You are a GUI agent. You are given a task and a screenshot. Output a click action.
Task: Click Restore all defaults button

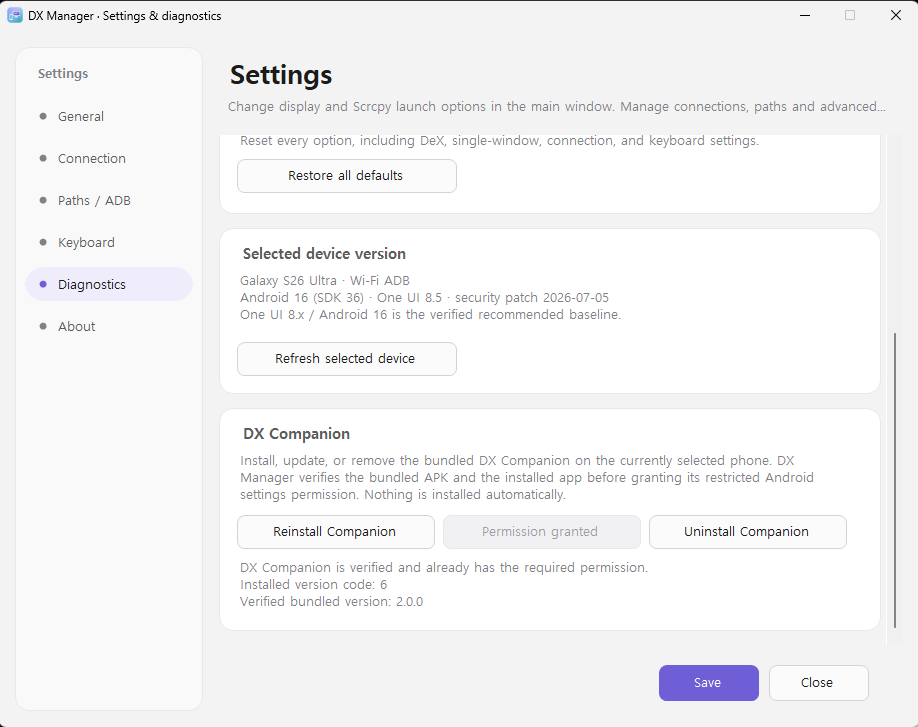tap(347, 176)
